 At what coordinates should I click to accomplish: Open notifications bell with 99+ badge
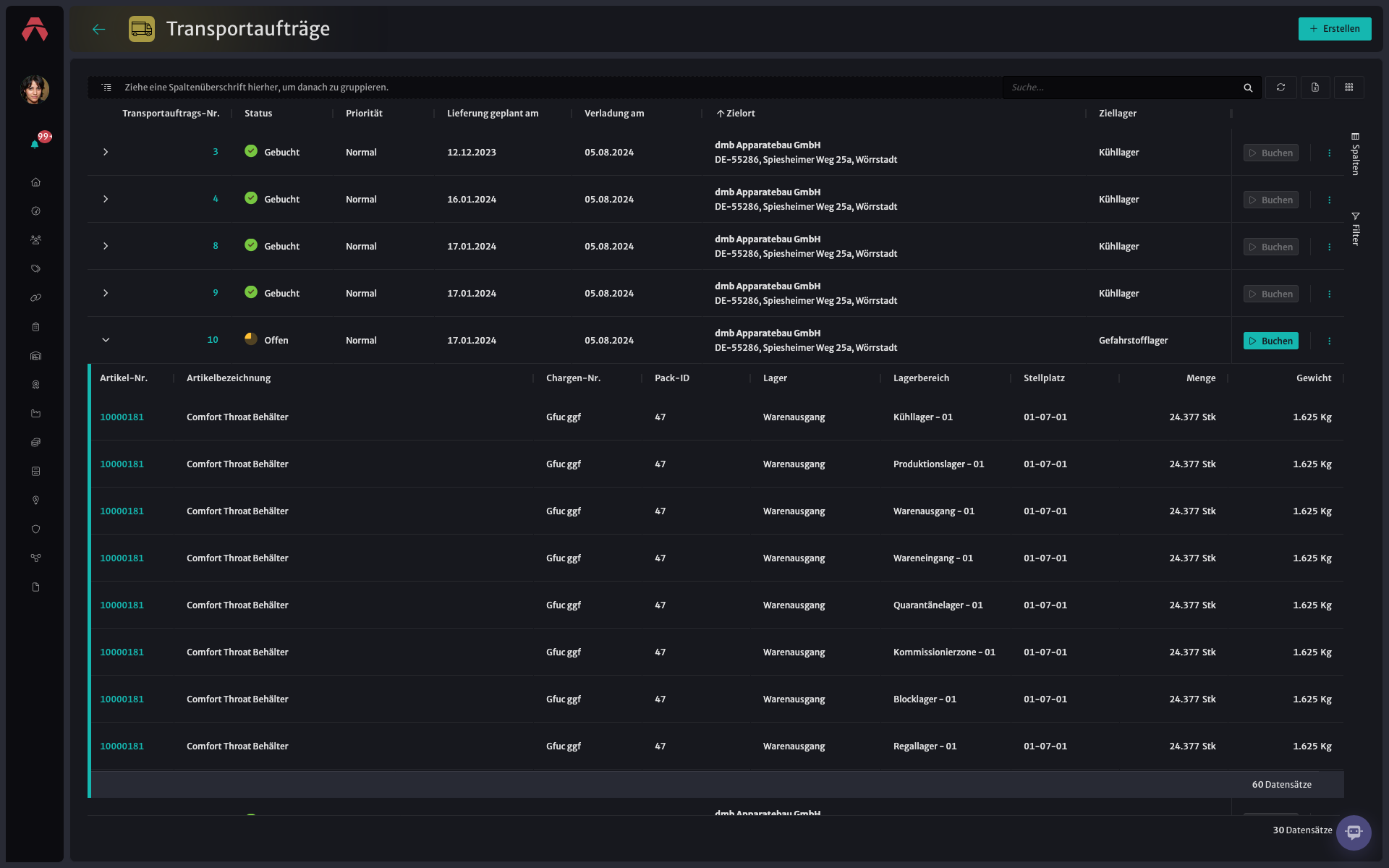(x=35, y=143)
